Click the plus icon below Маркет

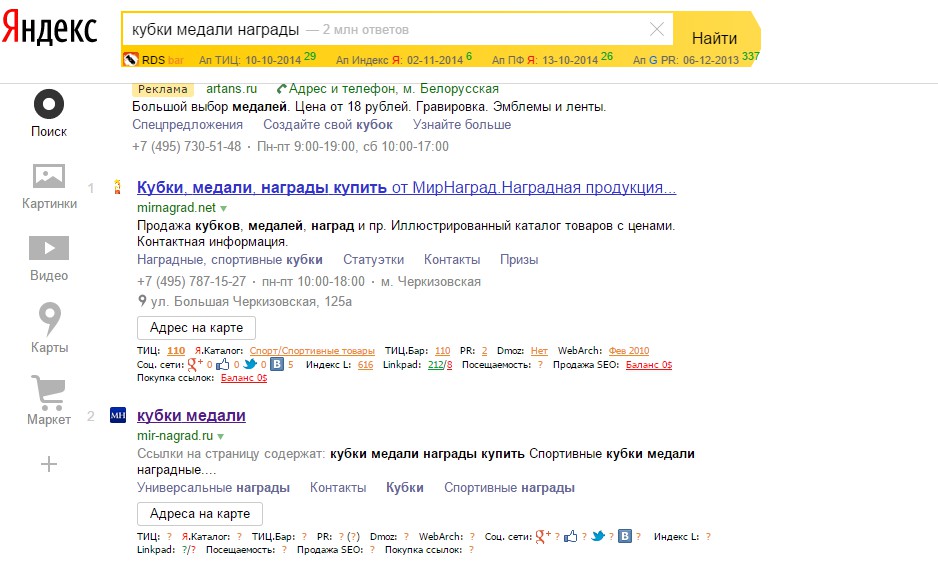click(49, 464)
